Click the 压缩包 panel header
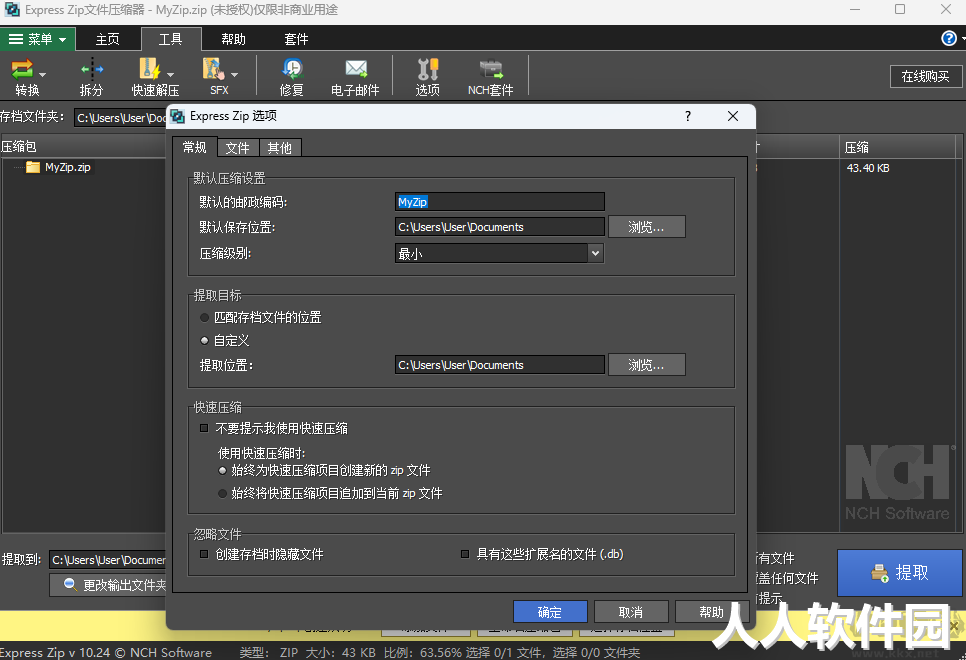Screen dimensions: 966x660 83,147
